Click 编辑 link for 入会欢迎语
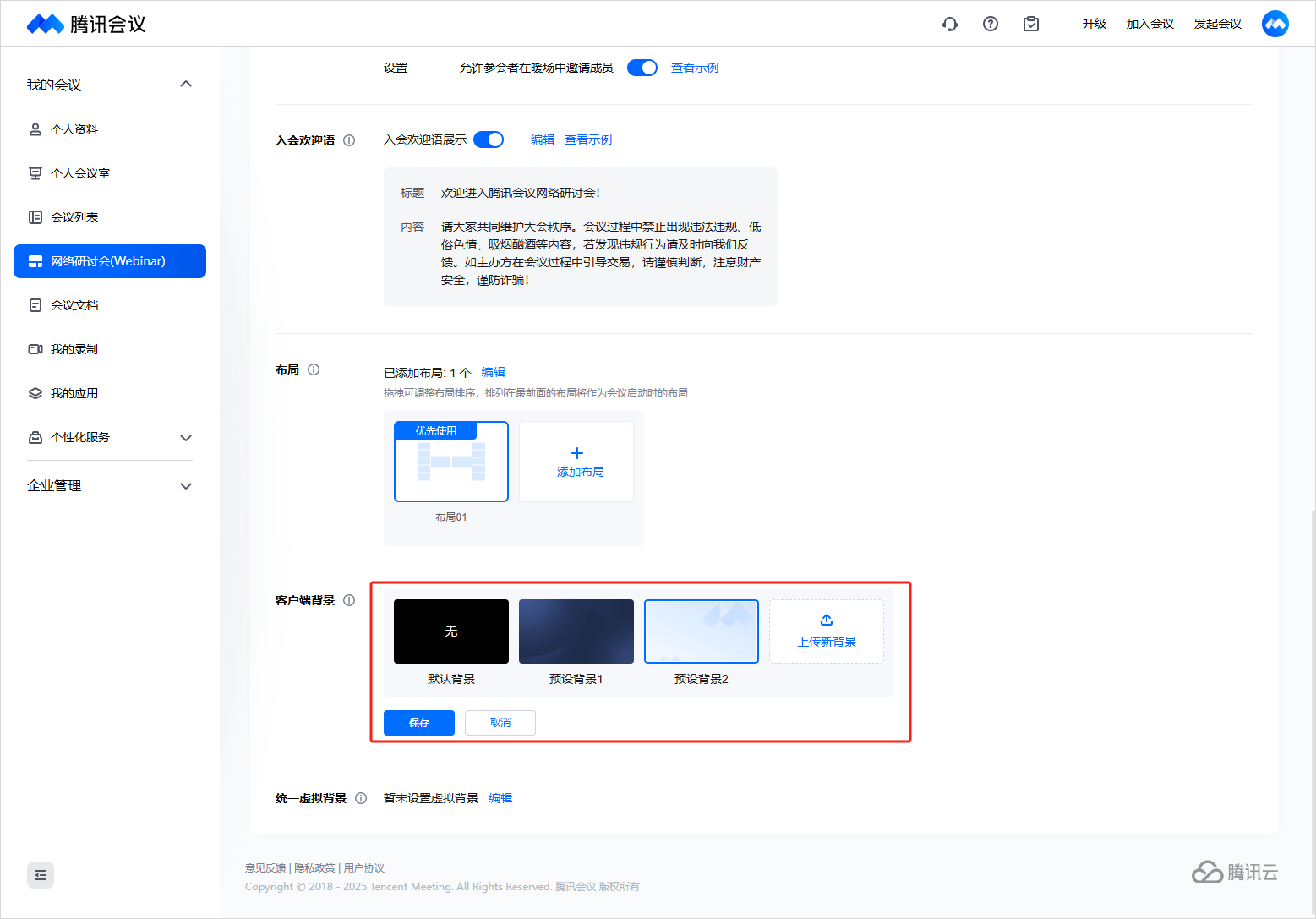This screenshot has height=919, width=1316. point(543,139)
